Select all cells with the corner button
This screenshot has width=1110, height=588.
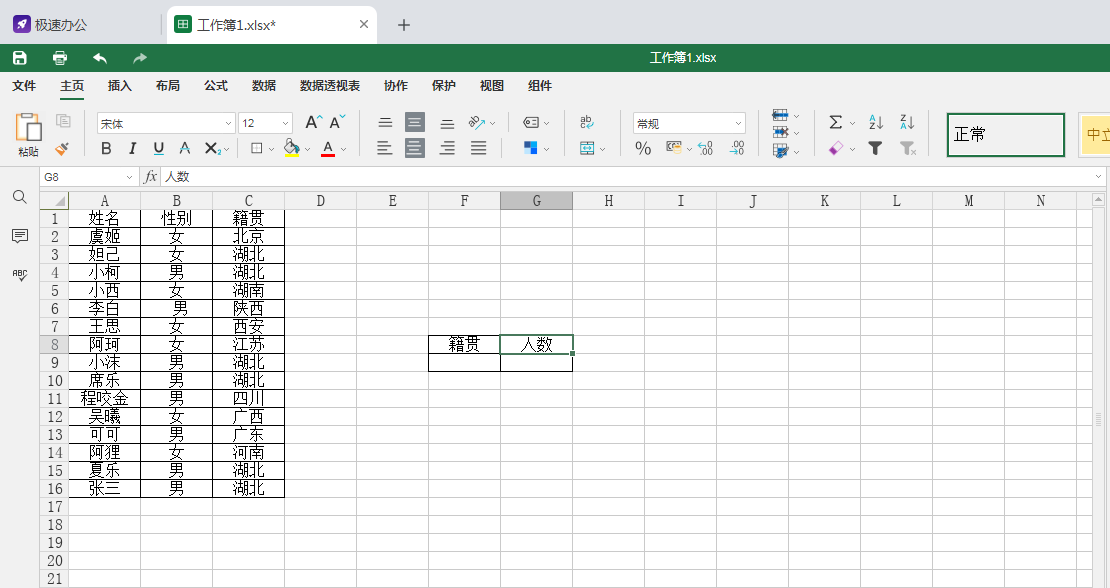tap(55, 201)
